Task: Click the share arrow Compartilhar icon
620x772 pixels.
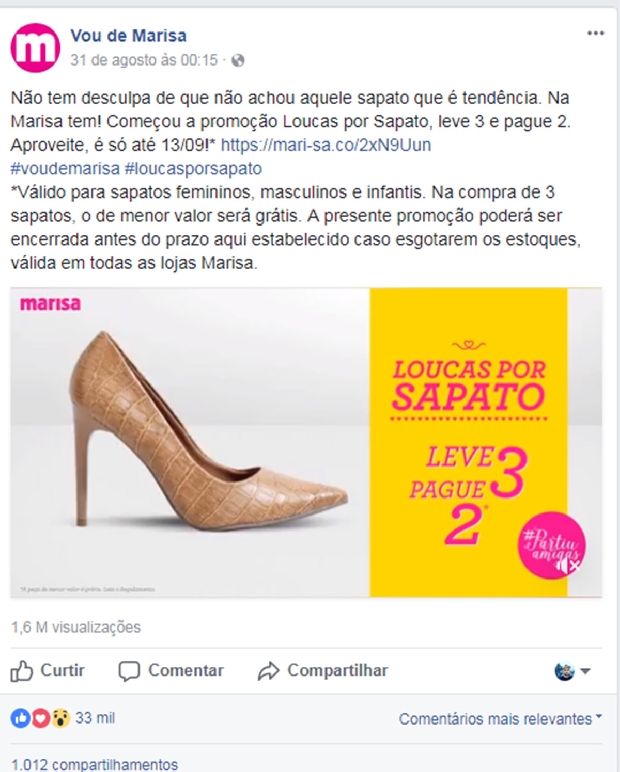Action: (x=268, y=671)
